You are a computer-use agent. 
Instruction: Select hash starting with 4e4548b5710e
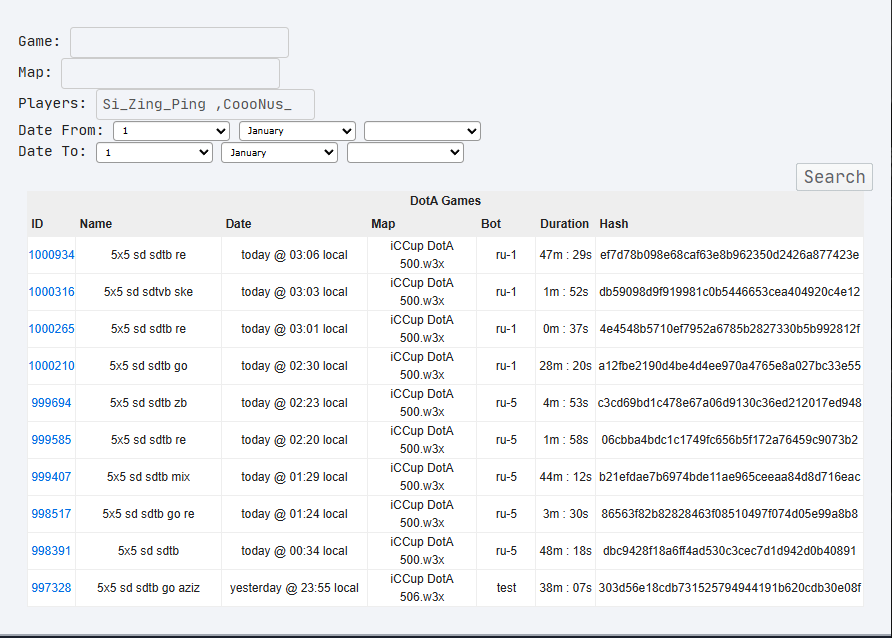pos(729,329)
